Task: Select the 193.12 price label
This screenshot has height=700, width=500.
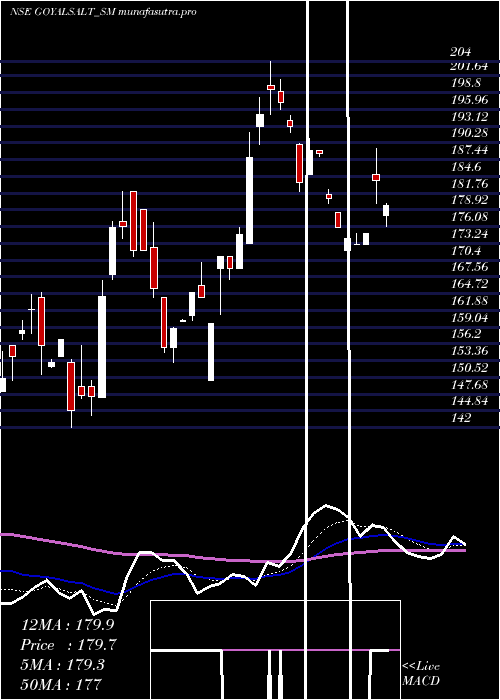Action: 469,117
